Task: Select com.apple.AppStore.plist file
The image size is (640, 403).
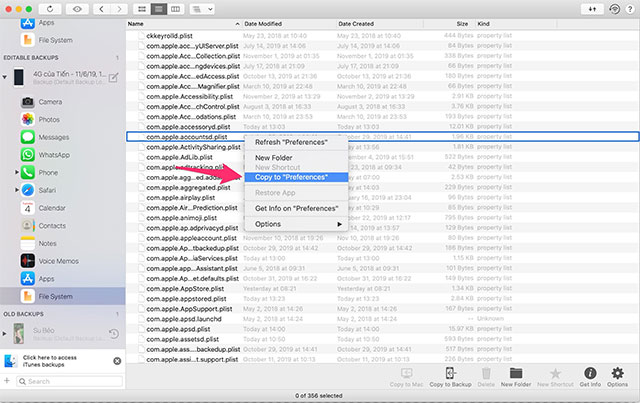Action: pos(382,289)
